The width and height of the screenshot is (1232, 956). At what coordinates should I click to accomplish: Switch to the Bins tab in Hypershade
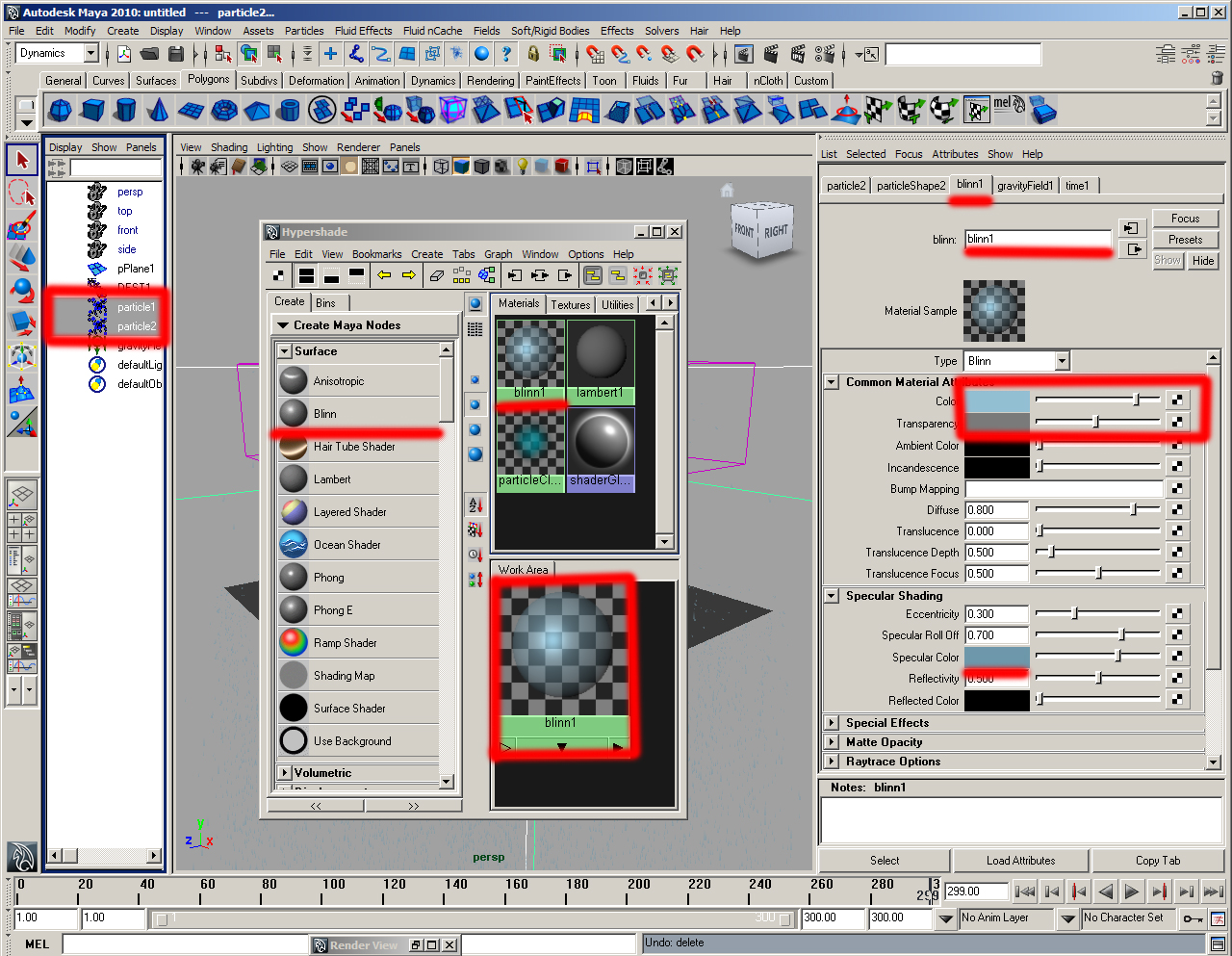click(325, 302)
